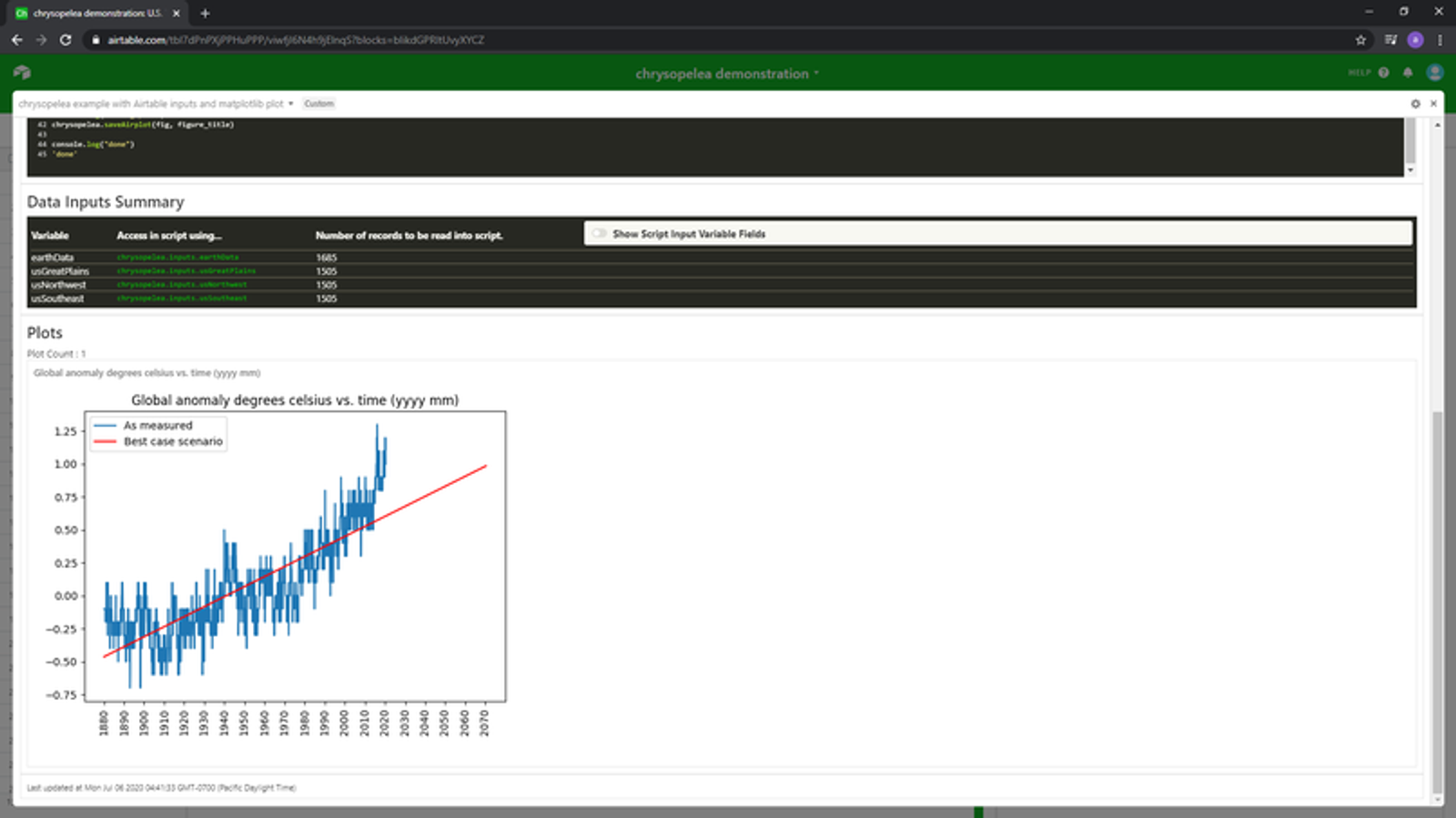This screenshot has width=1456, height=818.
Task: Open the Chrome profile avatar
Action: click(x=1415, y=40)
